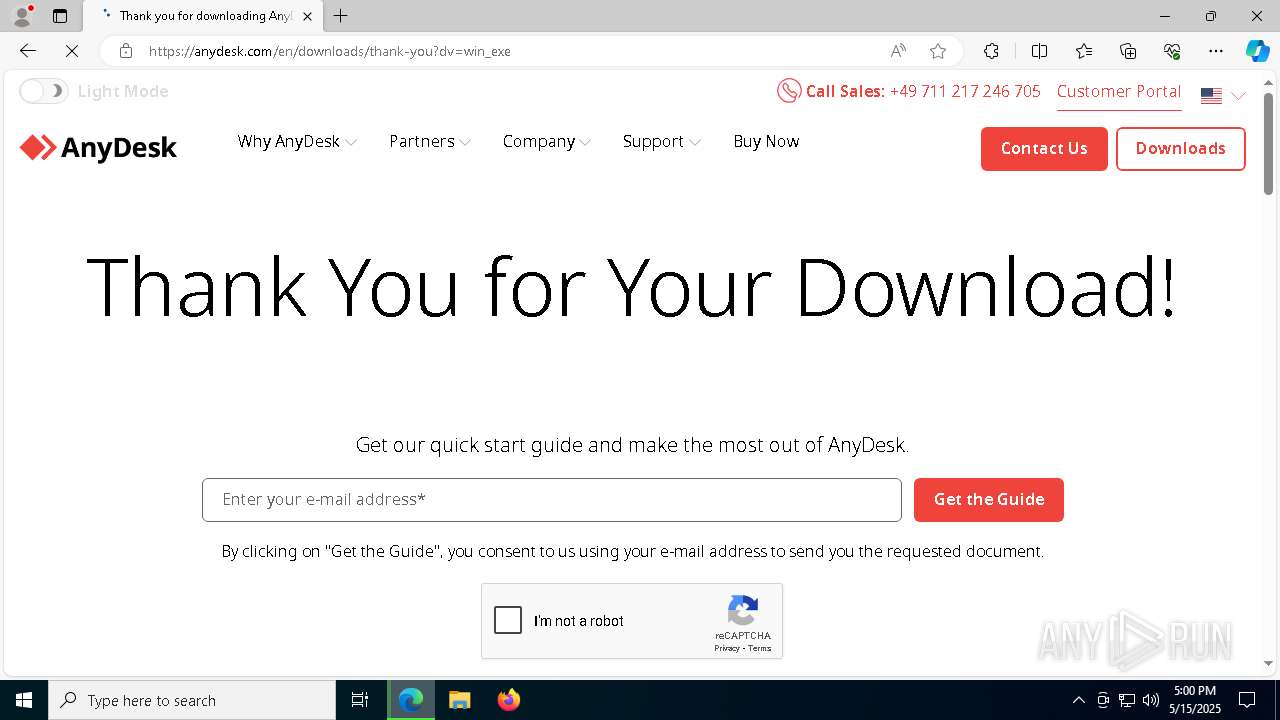This screenshot has width=1280, height=720.
Task: View site information lock icon
Action: [126, 51]
